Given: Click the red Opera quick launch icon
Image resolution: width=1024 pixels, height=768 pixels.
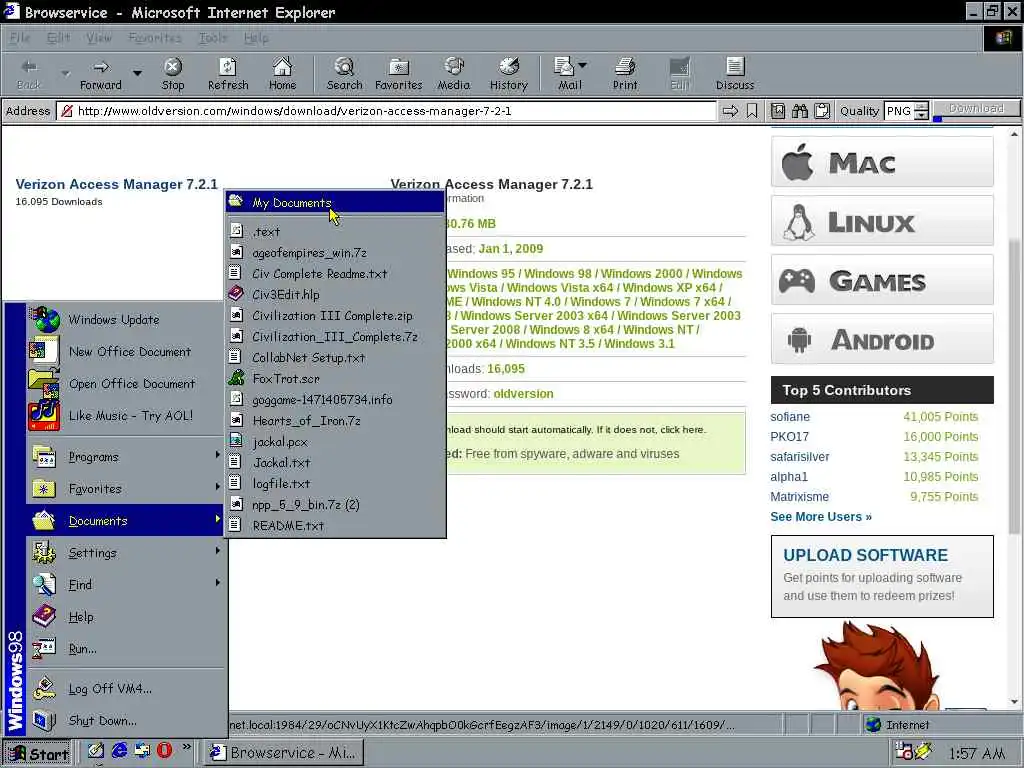Looking at the screenshot, I should (x=164, y=750).
